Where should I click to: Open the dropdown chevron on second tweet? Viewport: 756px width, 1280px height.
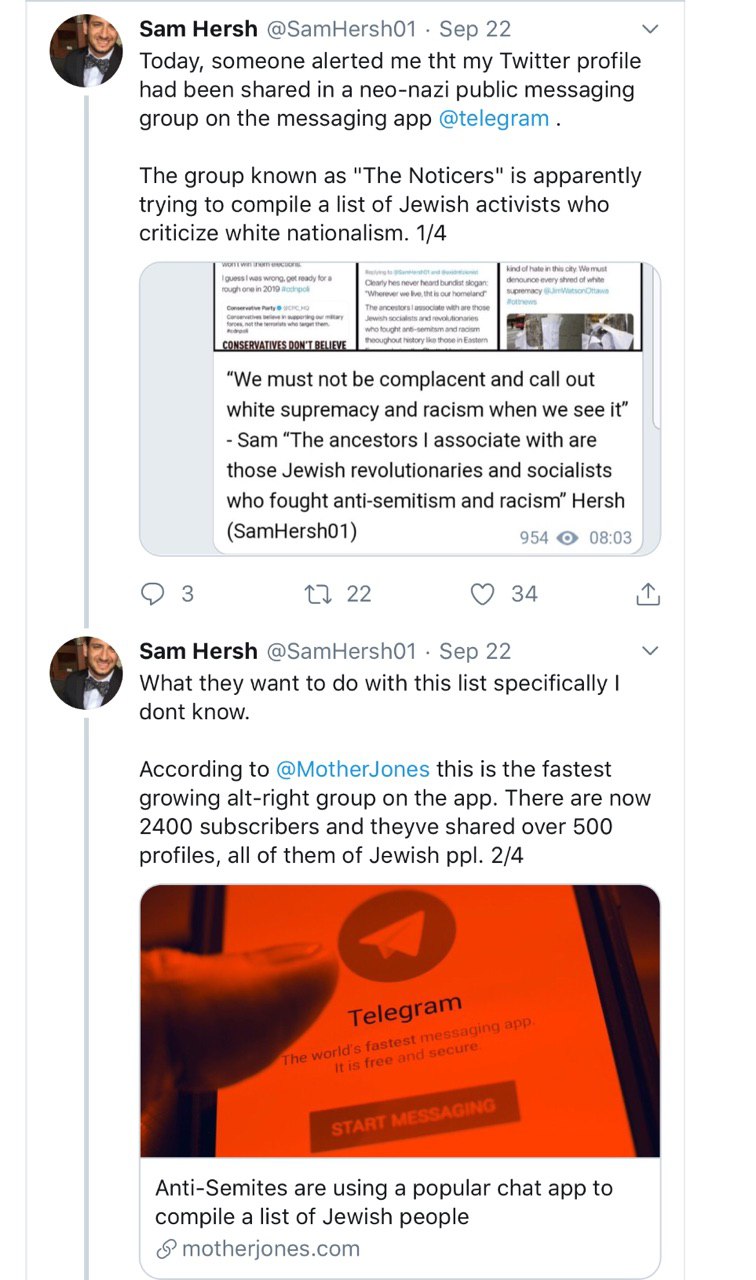coord(649,652)
